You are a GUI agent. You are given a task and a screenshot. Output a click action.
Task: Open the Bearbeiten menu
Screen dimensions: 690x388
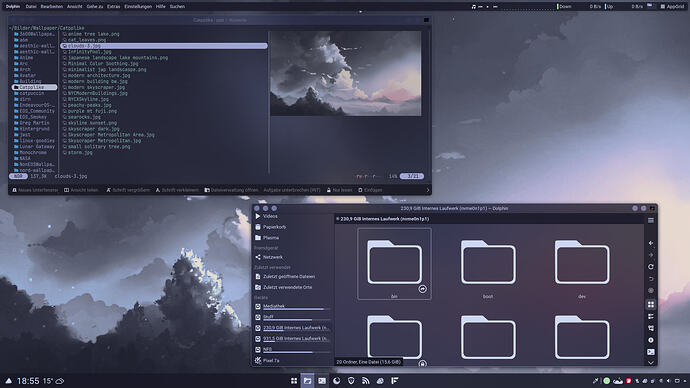[51, 7]
